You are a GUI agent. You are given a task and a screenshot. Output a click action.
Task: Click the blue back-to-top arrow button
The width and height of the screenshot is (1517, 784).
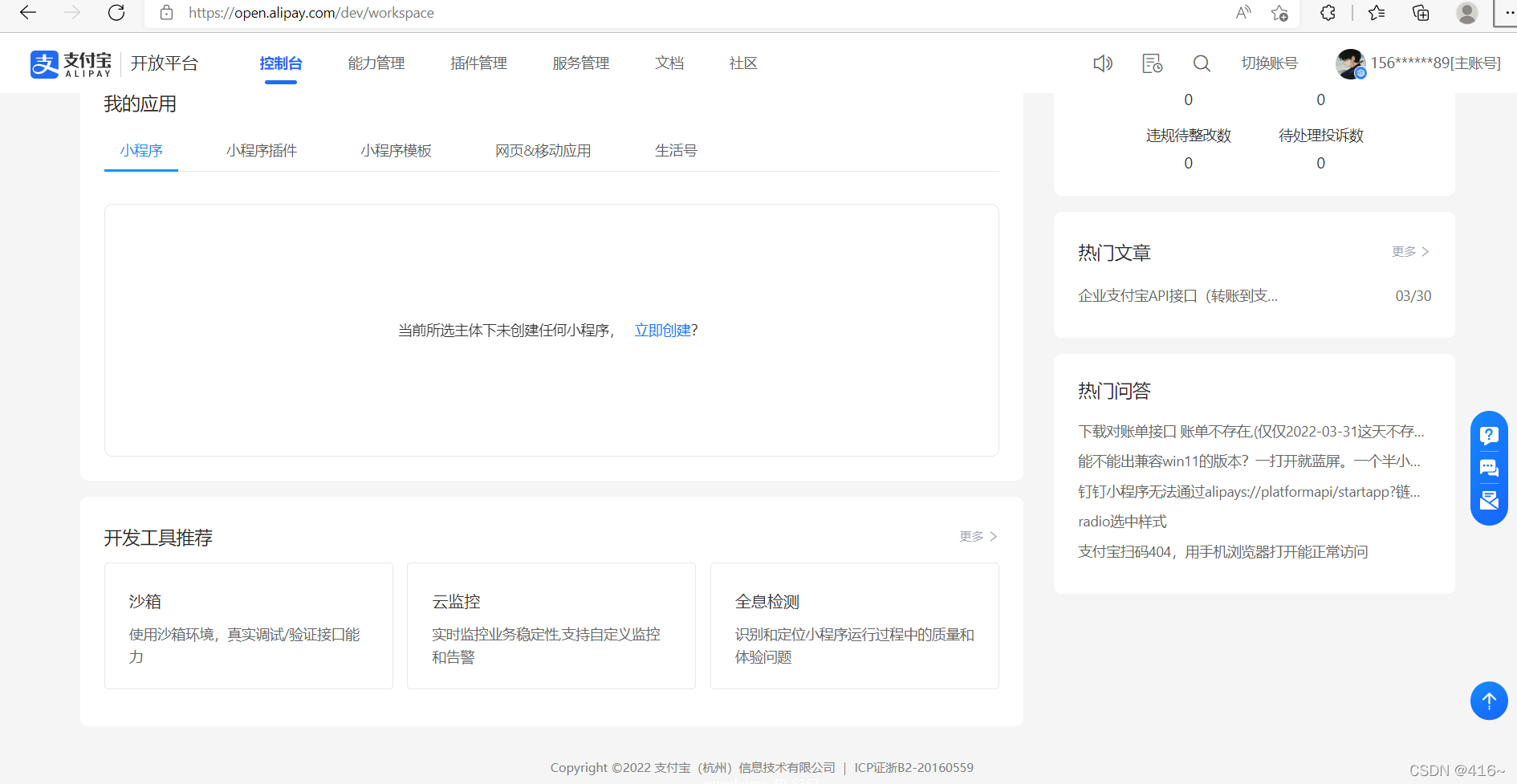[x=1489, y=701]
